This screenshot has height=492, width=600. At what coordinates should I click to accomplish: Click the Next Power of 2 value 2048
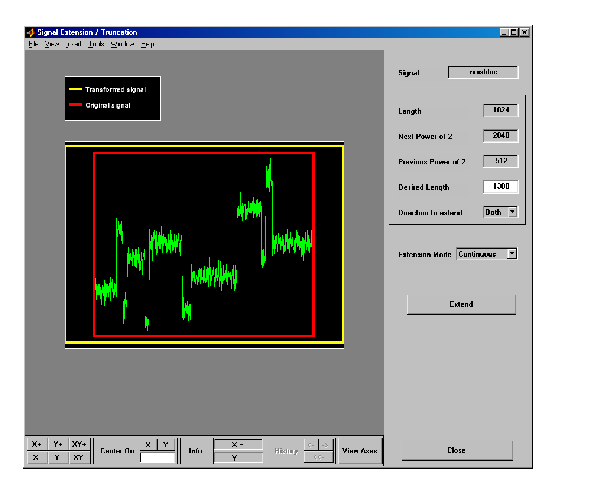(501, 135)
